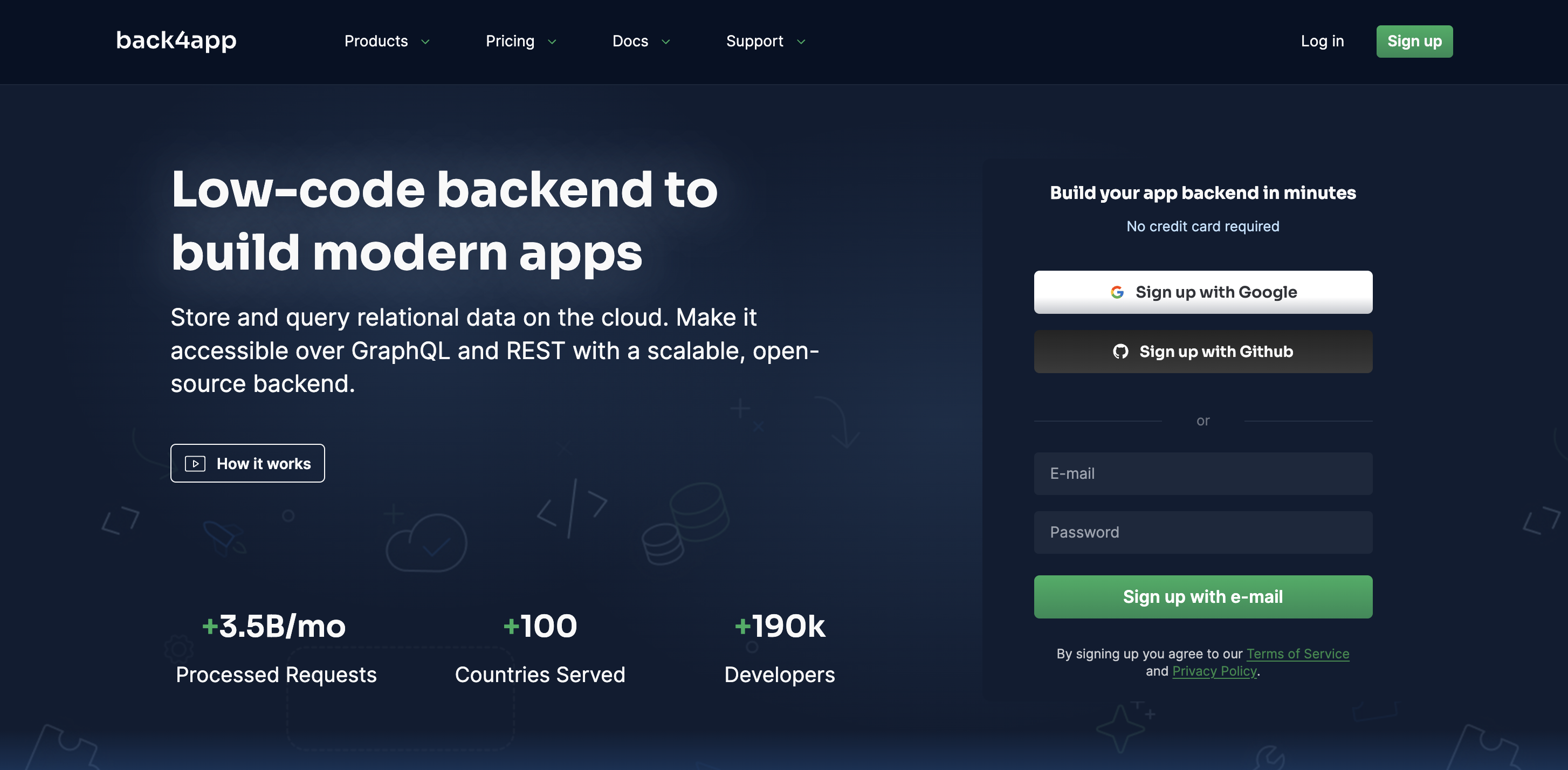Click the Sign up with Google button
The height and width of the screenshot is (770, 1568).
[x=1203, y=292]
